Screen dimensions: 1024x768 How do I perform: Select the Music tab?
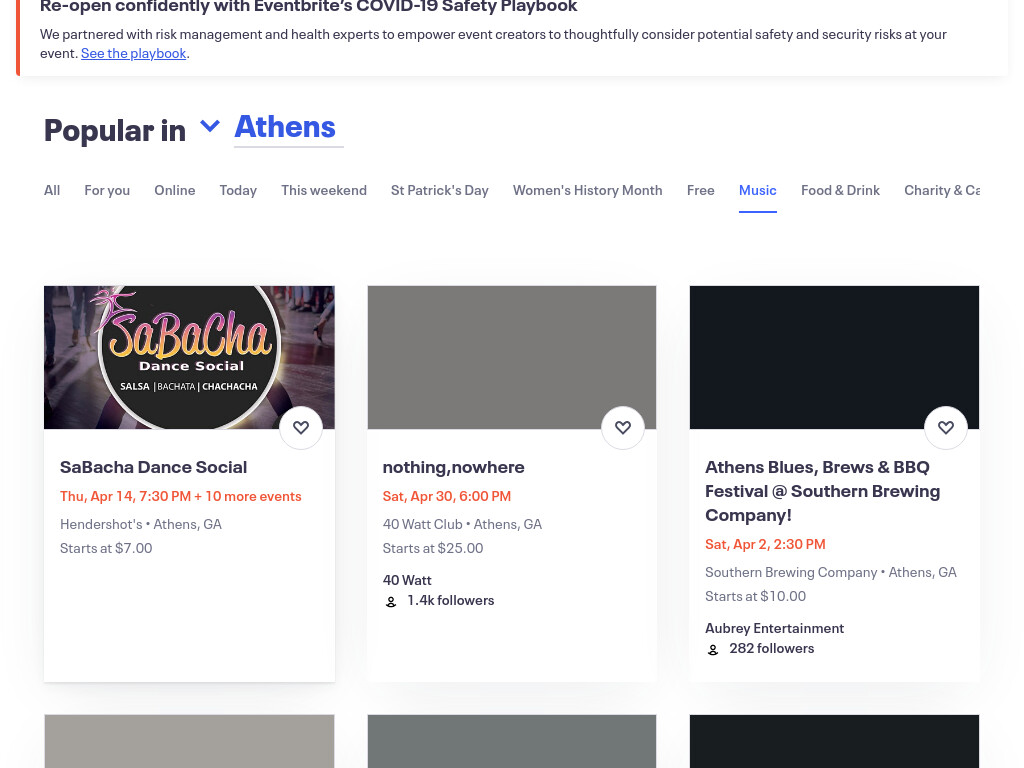[758, 190]
